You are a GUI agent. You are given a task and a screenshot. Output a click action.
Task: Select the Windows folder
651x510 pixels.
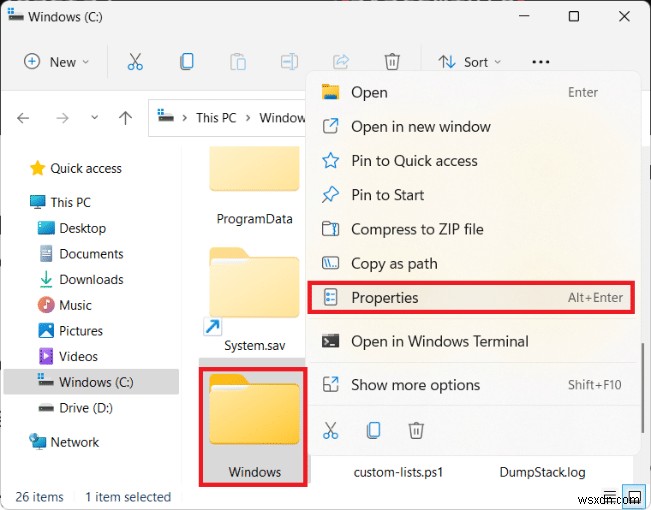click(x=253, y=427)
